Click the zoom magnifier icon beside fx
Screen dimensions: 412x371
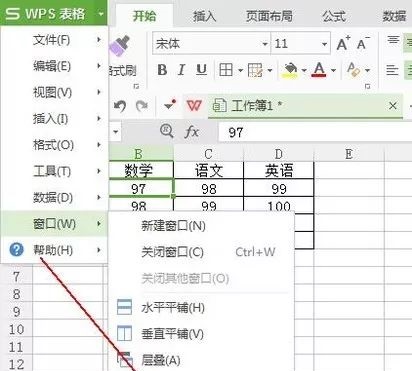point(167,131)
